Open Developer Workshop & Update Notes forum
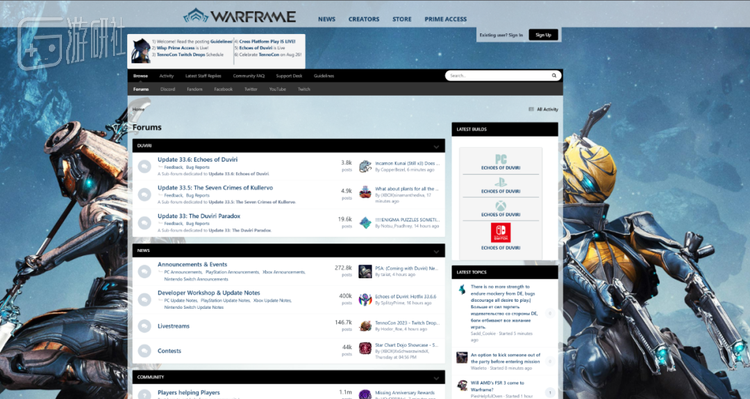This screenshot has height=399, width=750. [x=209, y=293]
